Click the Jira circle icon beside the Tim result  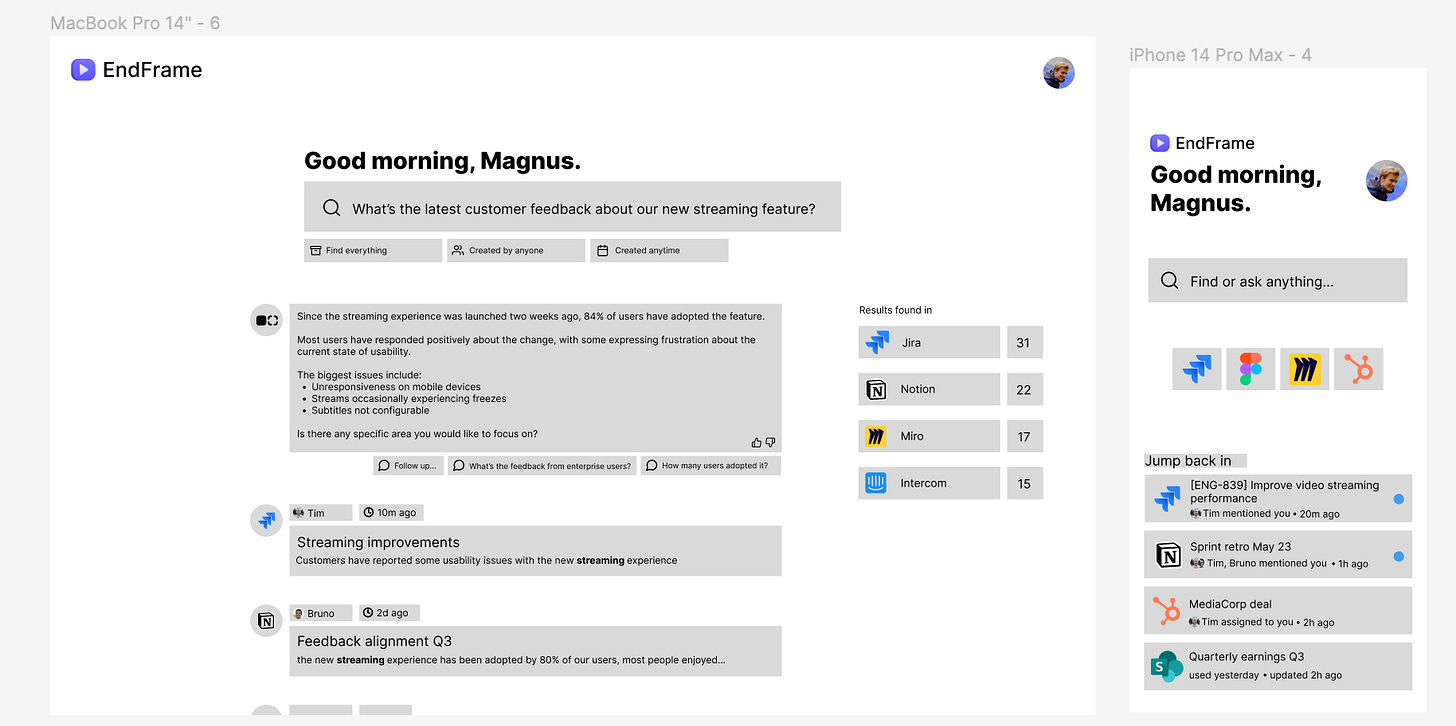[266, 520]
